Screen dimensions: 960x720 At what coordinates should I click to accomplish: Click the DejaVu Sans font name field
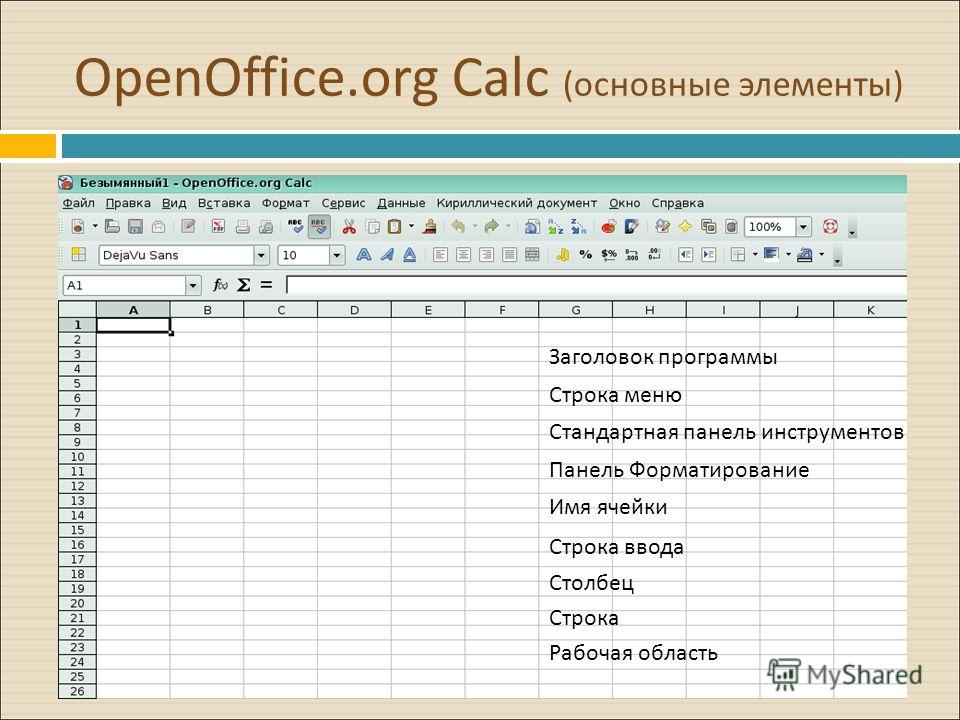click(x=176, y=255)
